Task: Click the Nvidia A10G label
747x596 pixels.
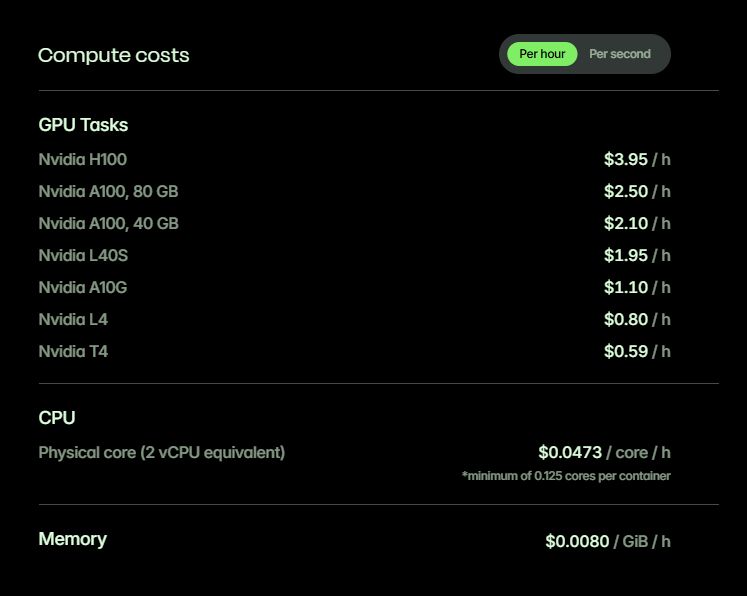Action: click(83, 287)
